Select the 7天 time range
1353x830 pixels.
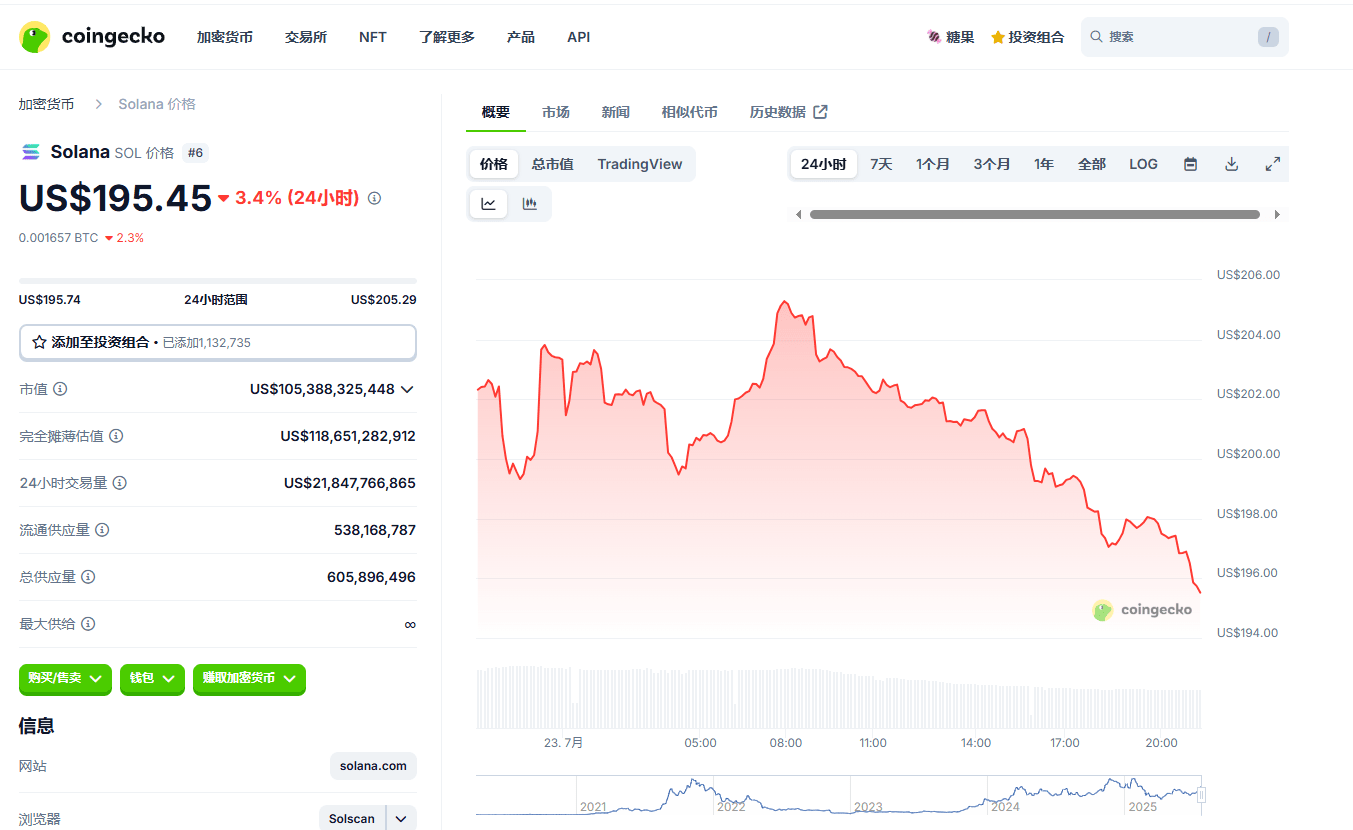pos(881,164)
